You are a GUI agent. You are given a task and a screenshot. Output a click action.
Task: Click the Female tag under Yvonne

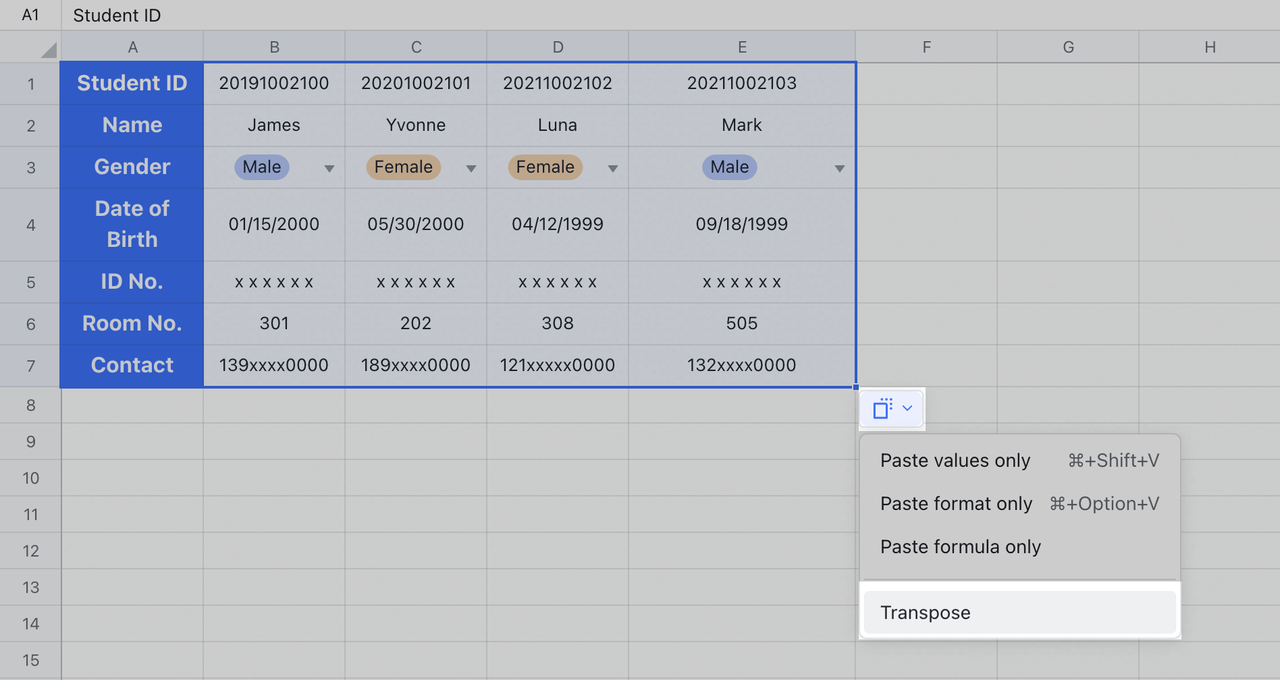(x=403, y=167)
